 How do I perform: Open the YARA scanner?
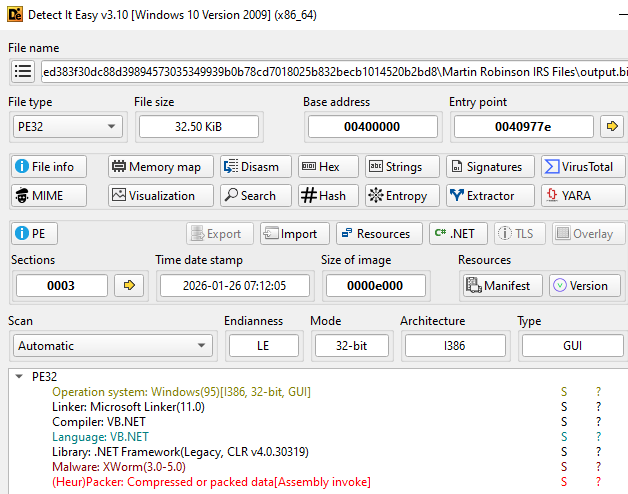579,196
